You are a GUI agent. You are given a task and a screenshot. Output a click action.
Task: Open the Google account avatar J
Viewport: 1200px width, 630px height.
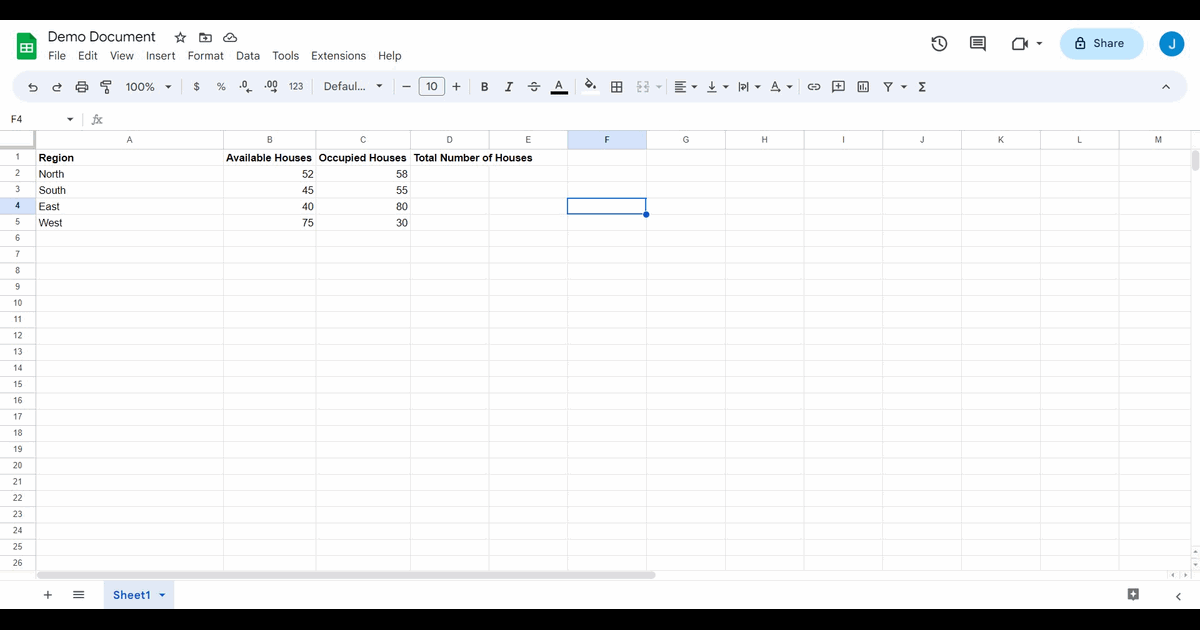1172,43
